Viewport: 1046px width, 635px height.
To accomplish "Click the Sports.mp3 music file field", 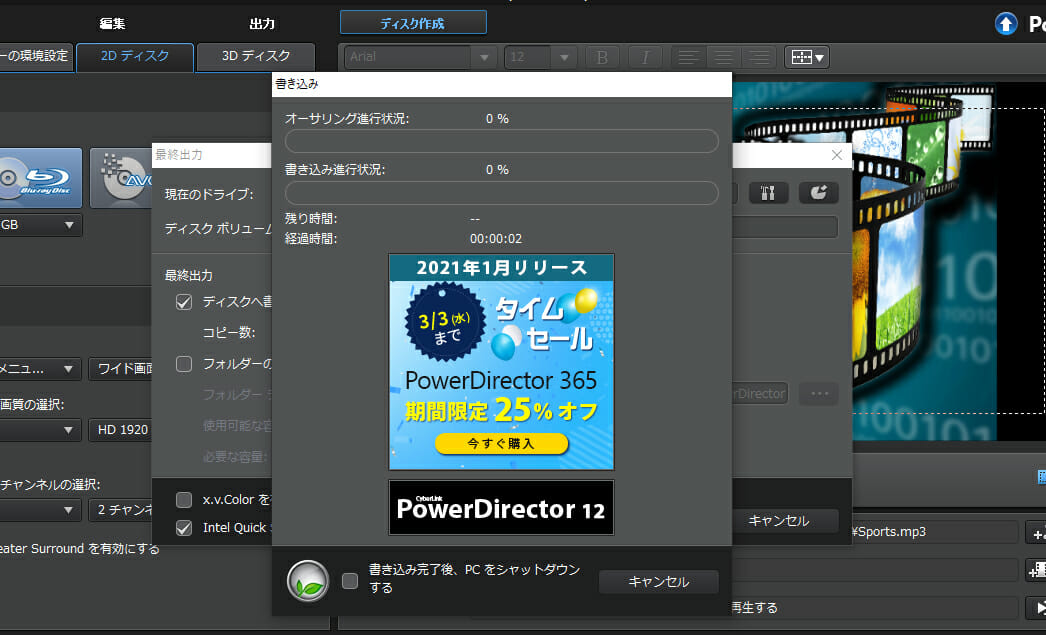I will [x=934, y=532].
